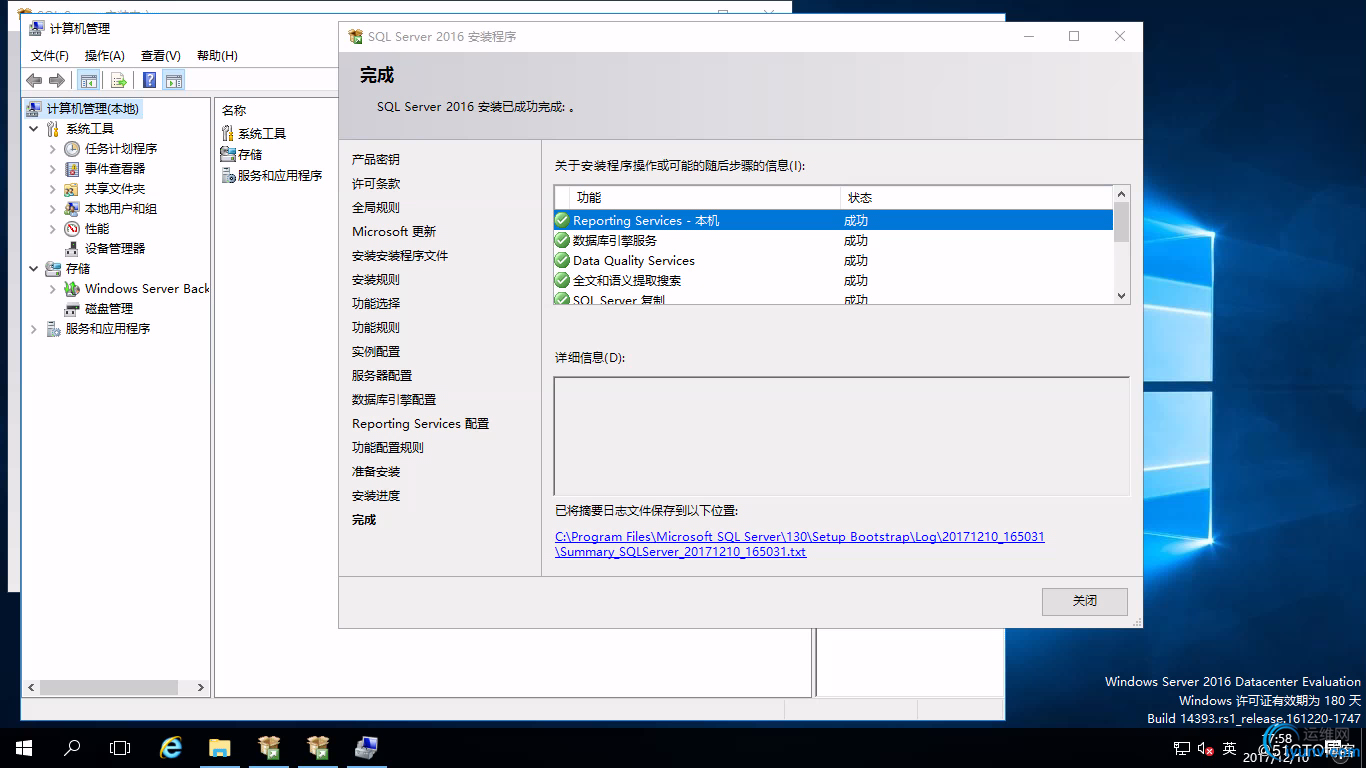Expand the 服务和应用程序 tree node
This screenshot has width=1366, height=768.
[34, 329]
